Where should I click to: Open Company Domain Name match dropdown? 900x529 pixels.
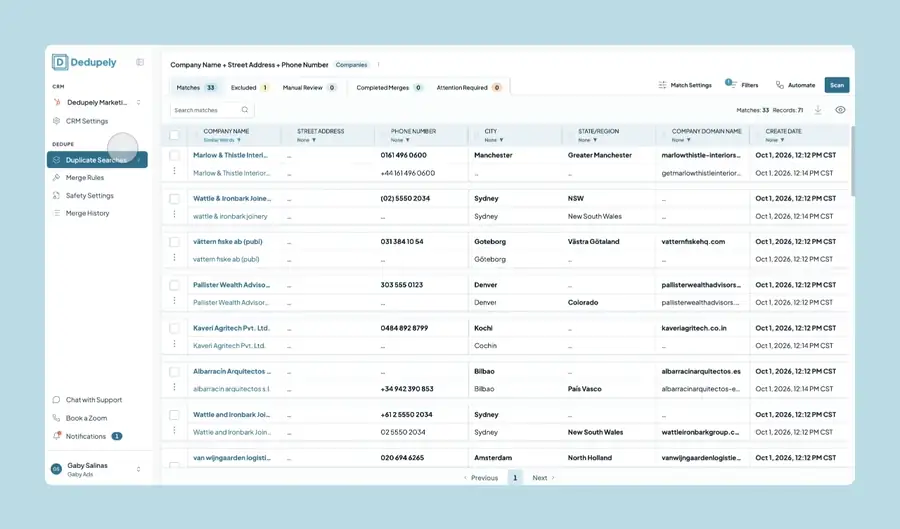681,140
